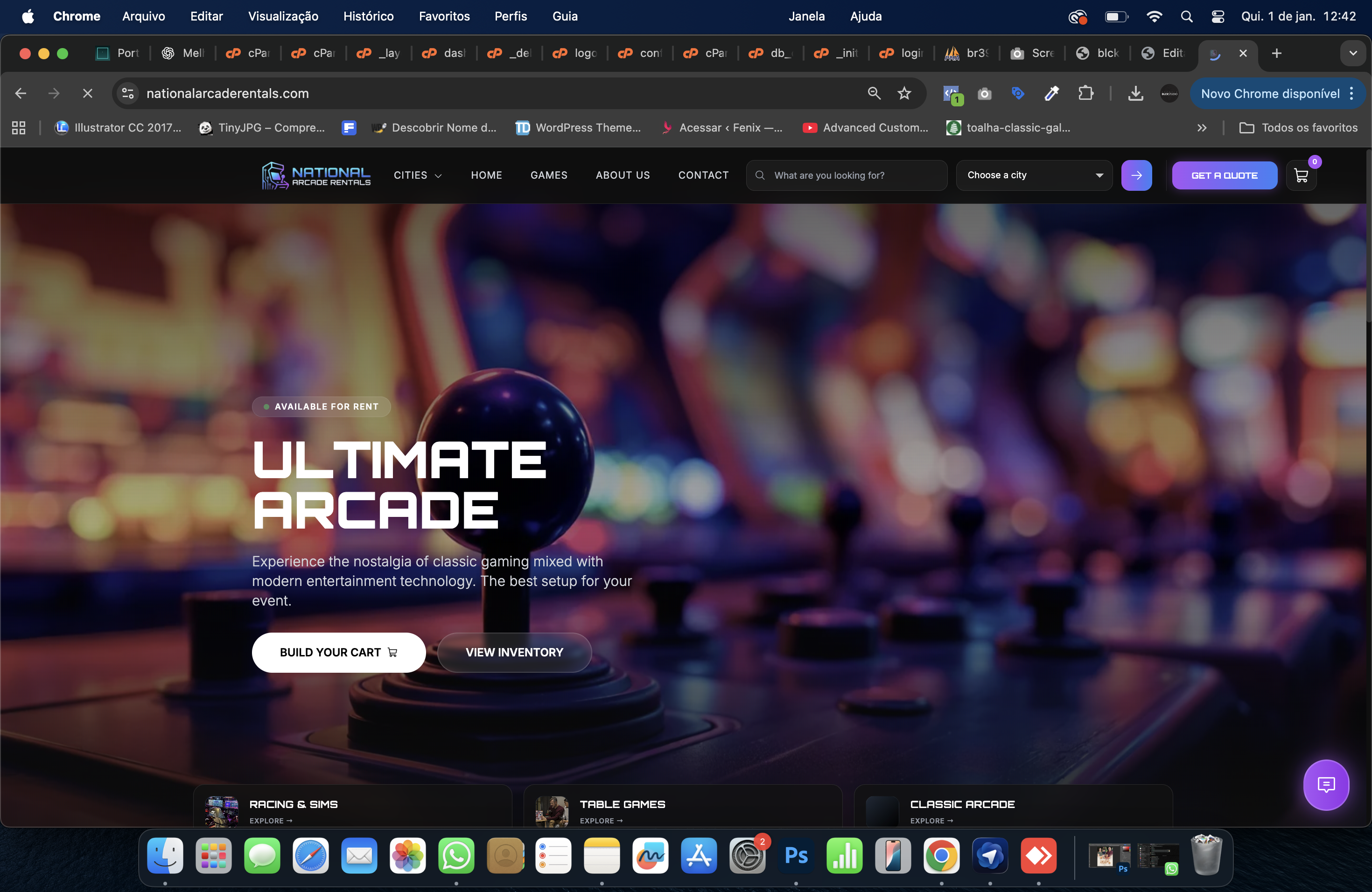1372x892 pixels.
Task: Open the Choose a city dropdown
Action: click(x=1034, y=175)
